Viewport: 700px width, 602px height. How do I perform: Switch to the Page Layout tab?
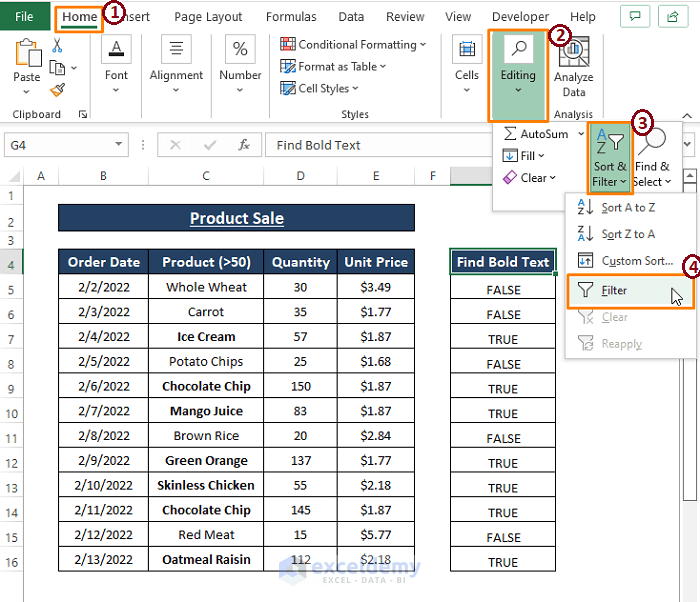pyautogui.click(x=208, y=17)
